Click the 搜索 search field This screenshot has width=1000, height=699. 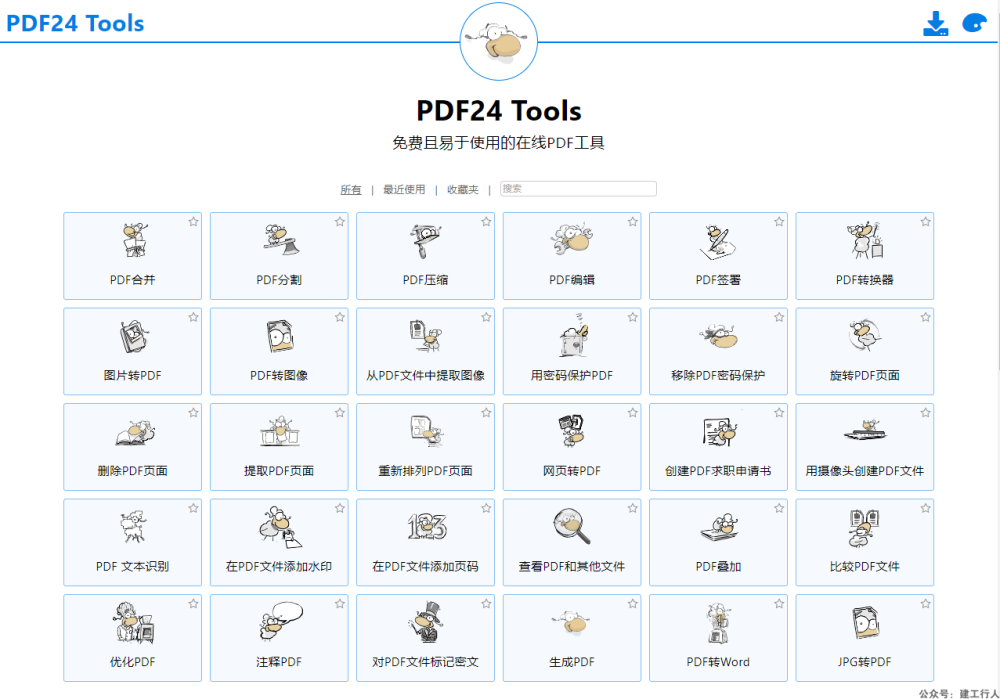pos(578,189)
